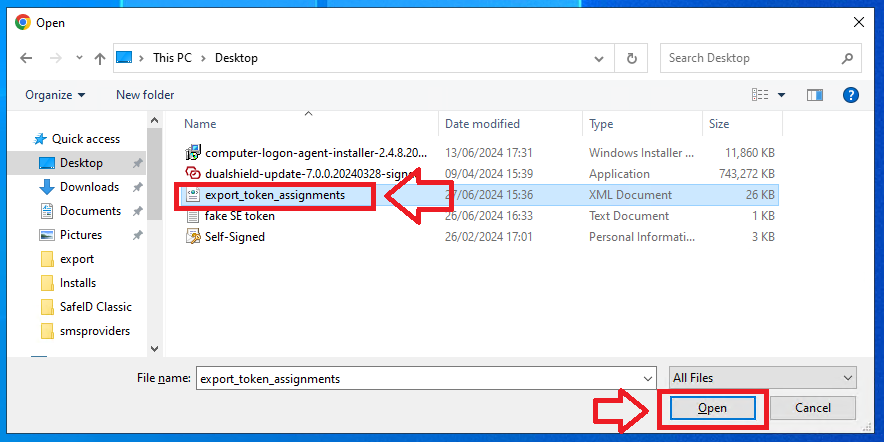
Task: Select the Self-Signed certificate file
Action: pos(234,237)
